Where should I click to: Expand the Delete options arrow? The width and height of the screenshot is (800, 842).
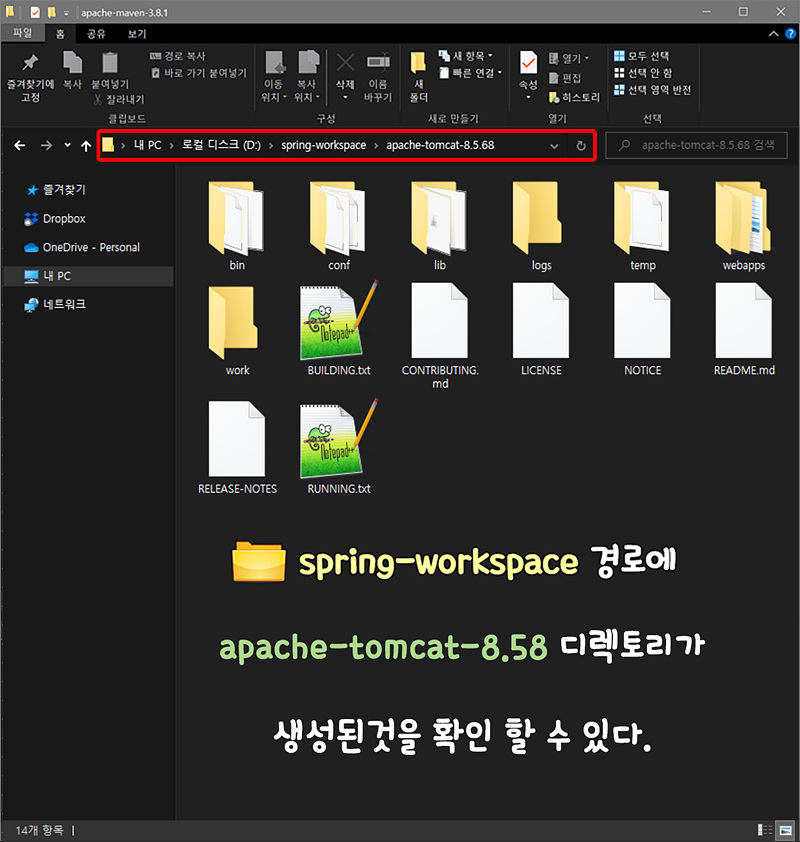click(x=345, y=98)
